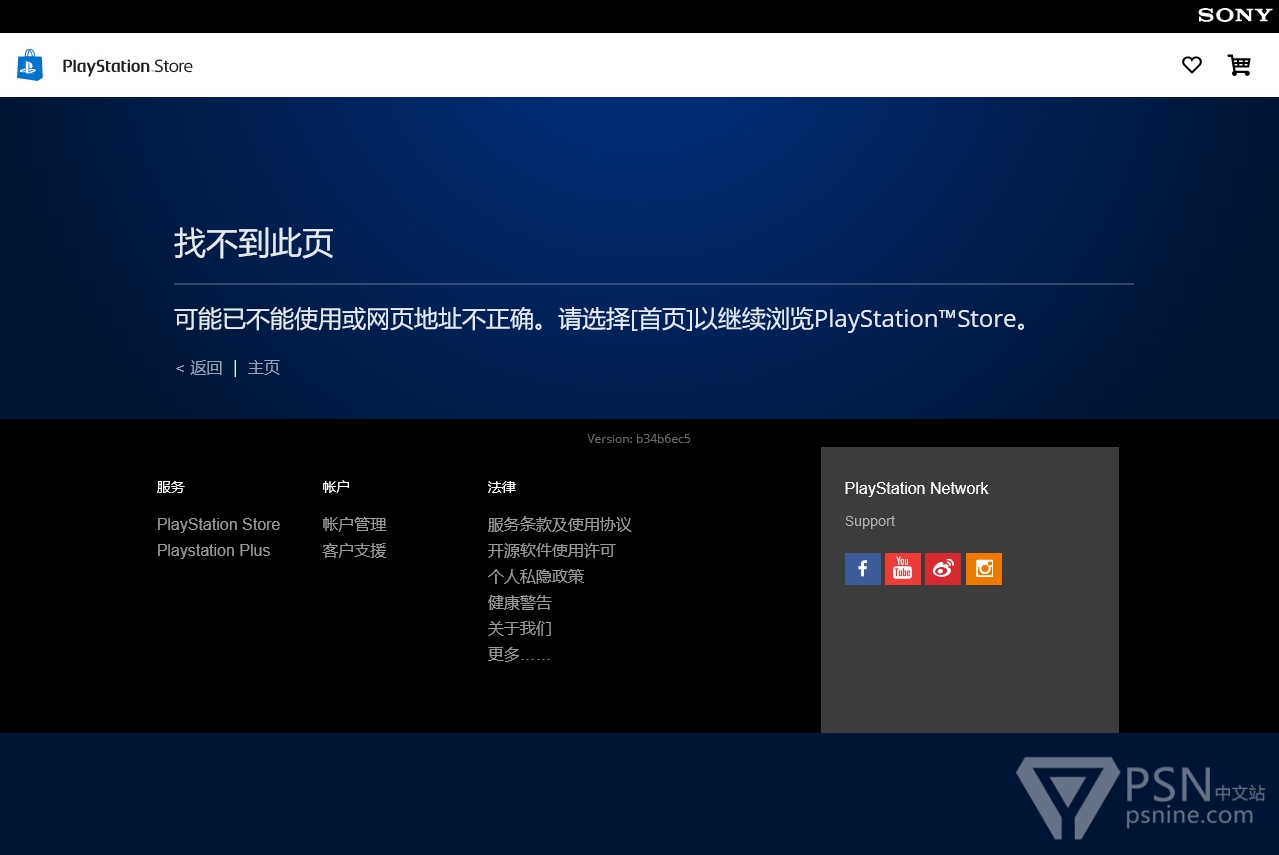
Task: Open the YouTube social icon
Action: [x=902, y=569]
